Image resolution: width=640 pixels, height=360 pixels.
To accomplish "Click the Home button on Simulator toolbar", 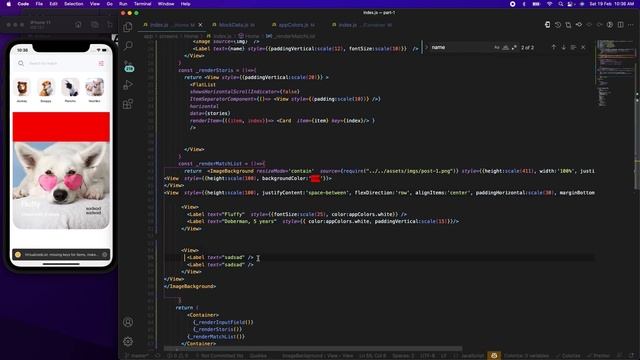I will [78, 25].
